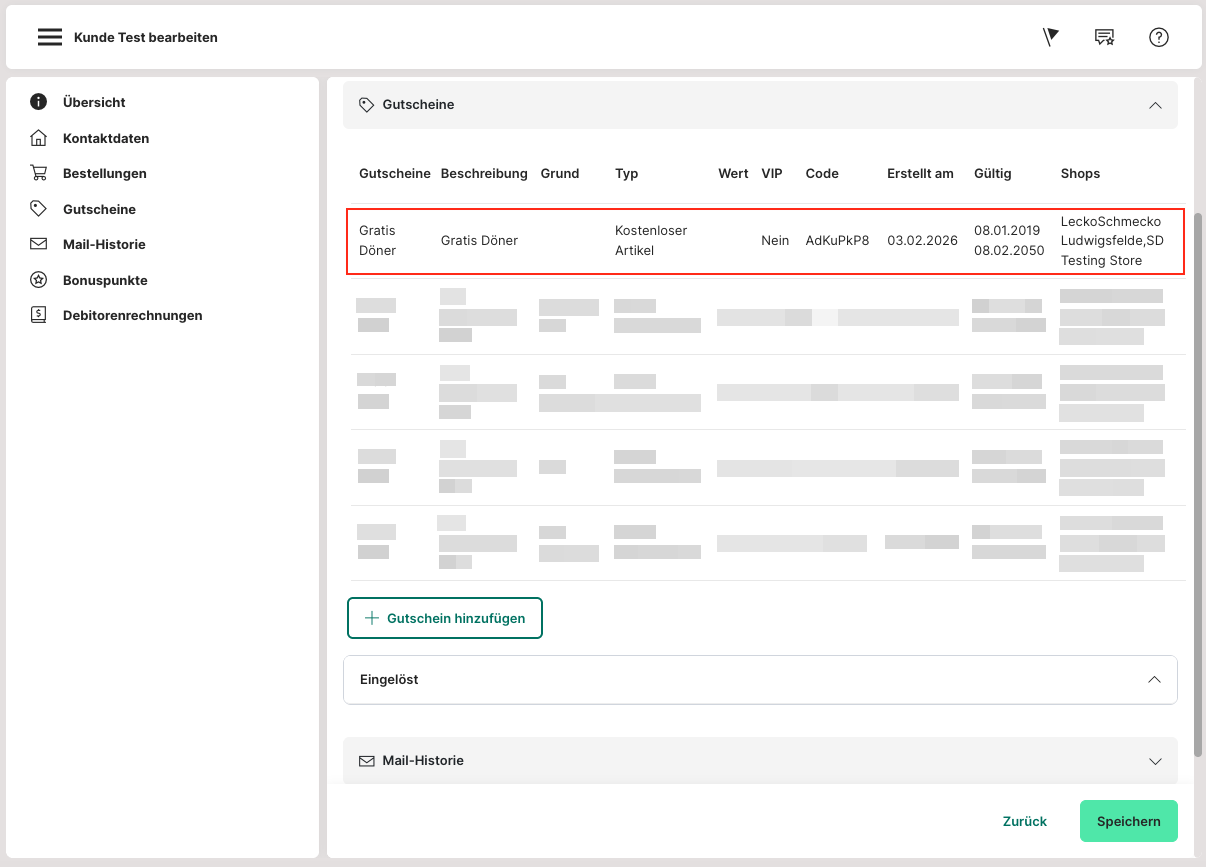Screen dimensions: 1206x867
Task: Click the Kontaktdaten house icon
Action: (x=39, y=138)
